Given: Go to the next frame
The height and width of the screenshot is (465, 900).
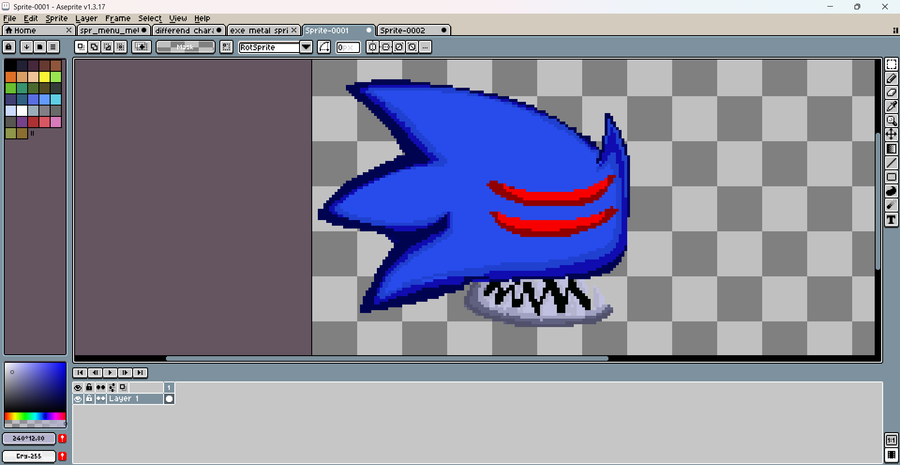Looking at the screenshot, I should point(125,373).
